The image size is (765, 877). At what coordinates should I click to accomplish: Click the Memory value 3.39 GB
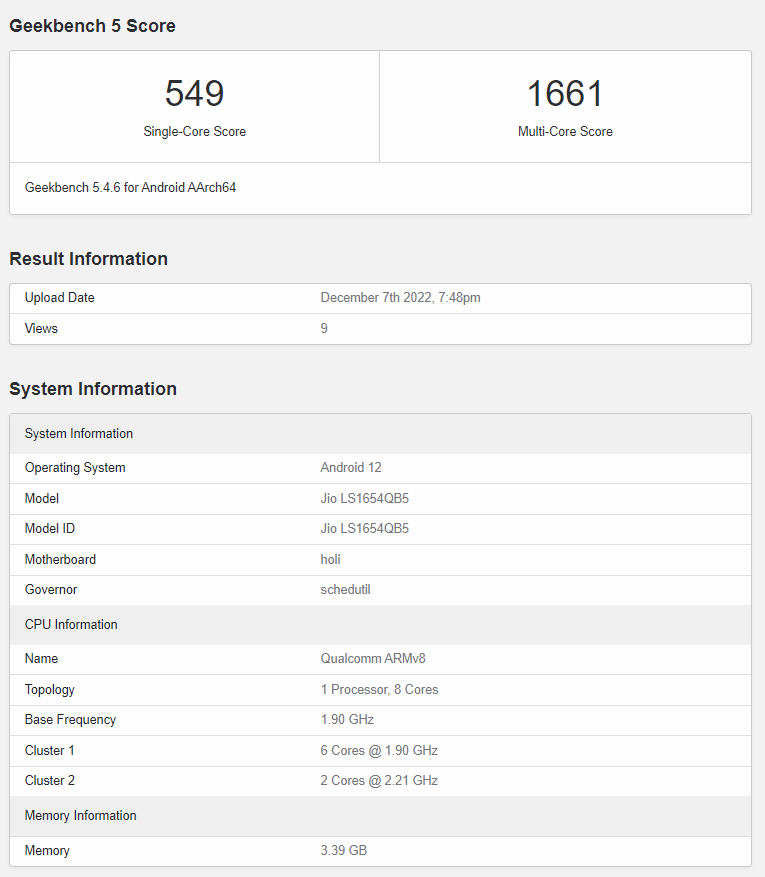point(343,851)
